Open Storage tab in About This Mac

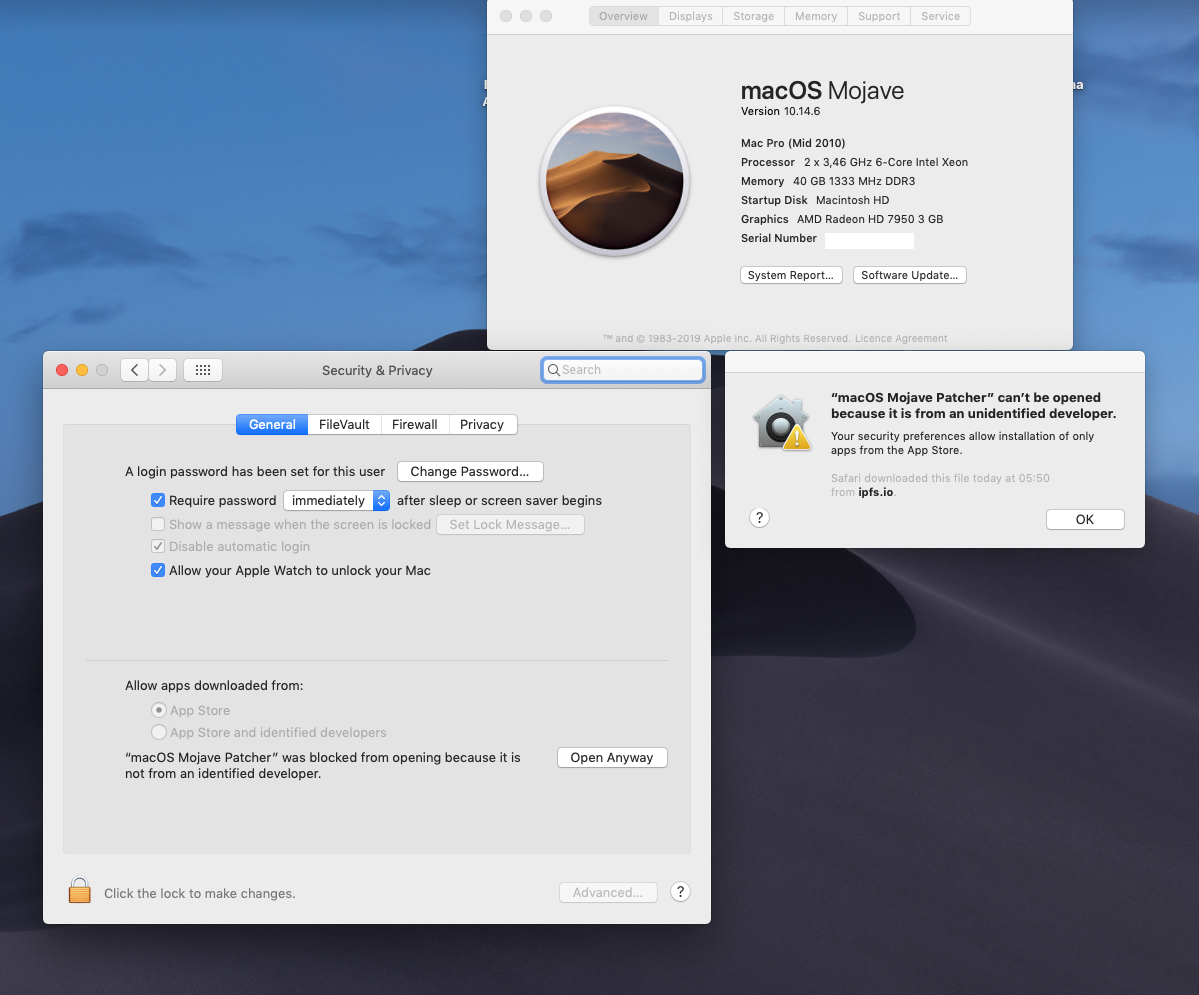753,16
